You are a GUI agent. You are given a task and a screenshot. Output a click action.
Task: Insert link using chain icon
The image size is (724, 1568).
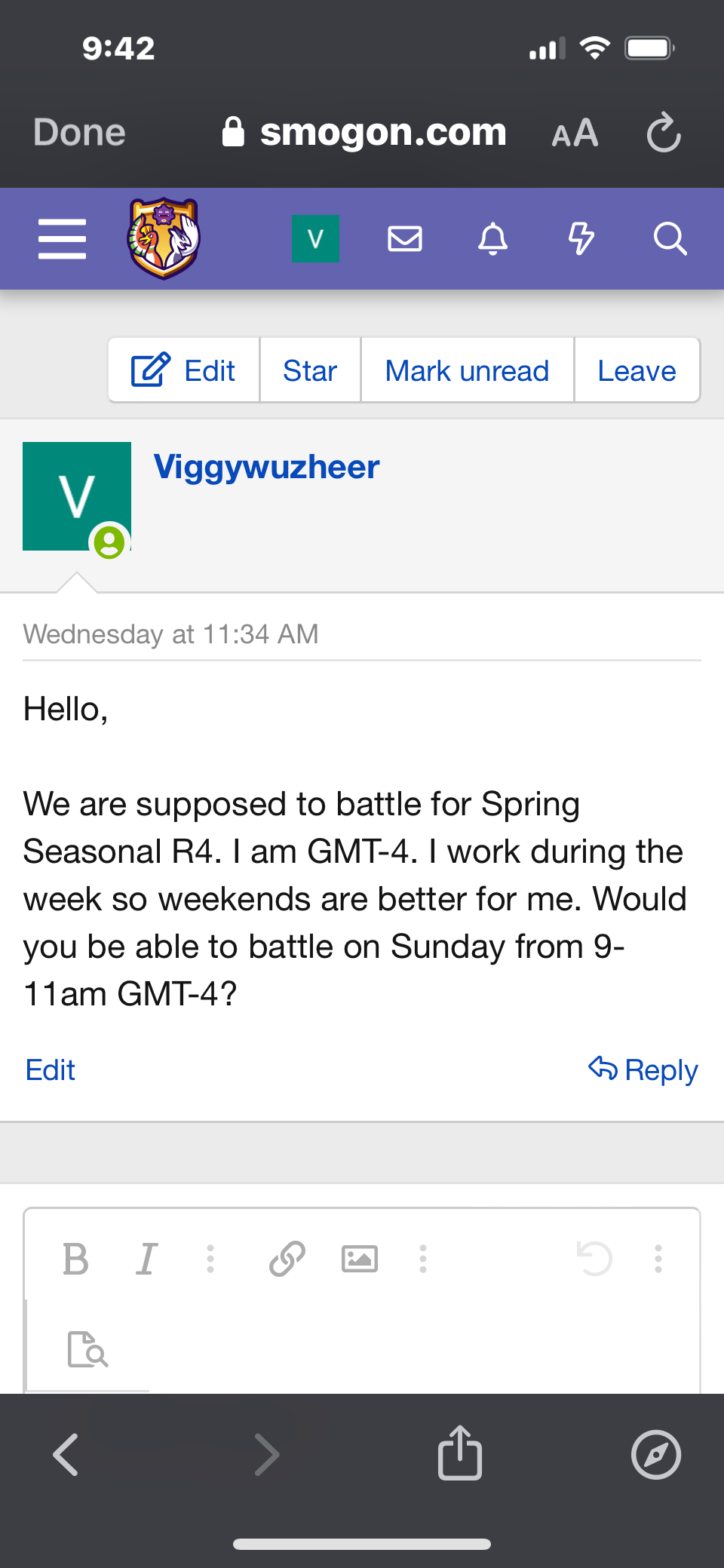click(x=287, y=1259)
